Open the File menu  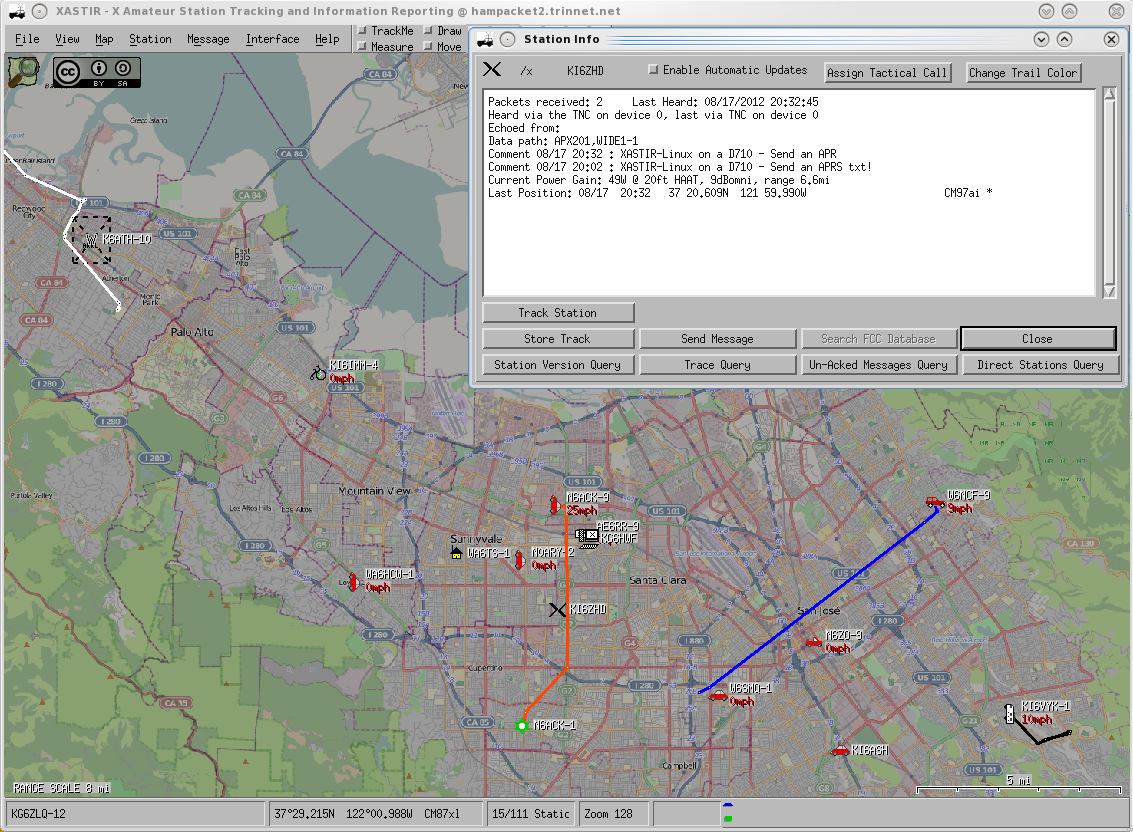tap(27, 39)
